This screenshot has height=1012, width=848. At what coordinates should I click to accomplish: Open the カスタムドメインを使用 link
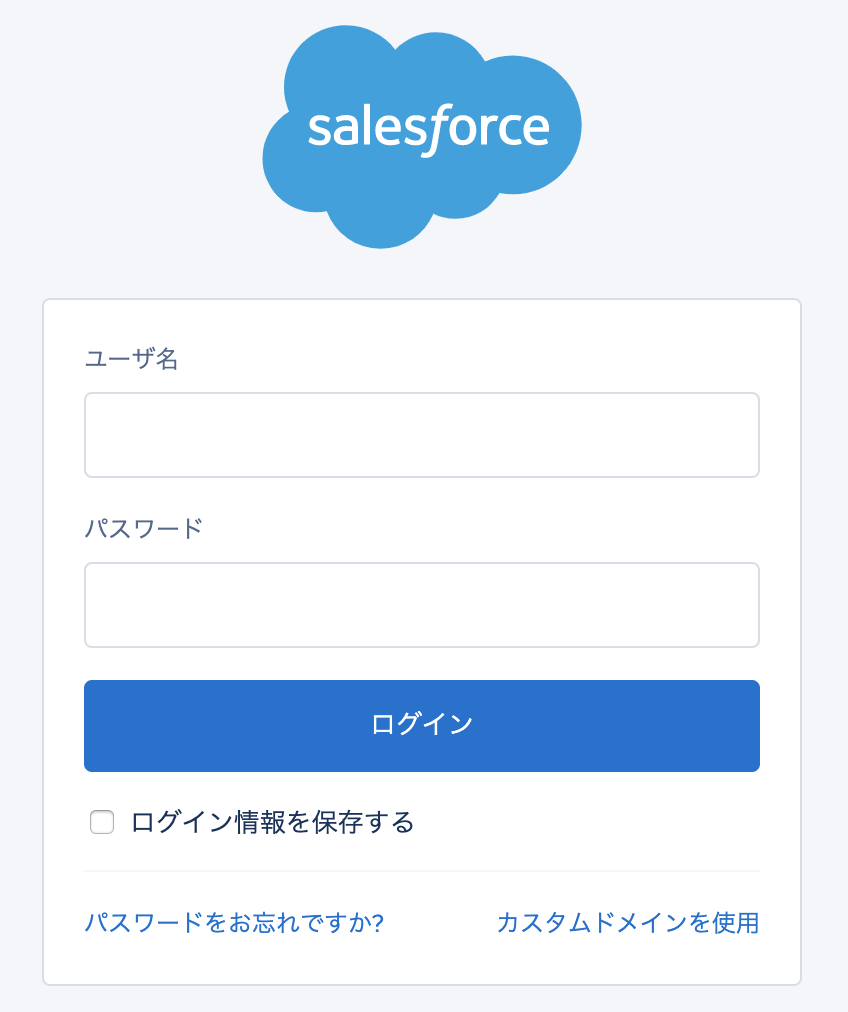coord(628,923)
